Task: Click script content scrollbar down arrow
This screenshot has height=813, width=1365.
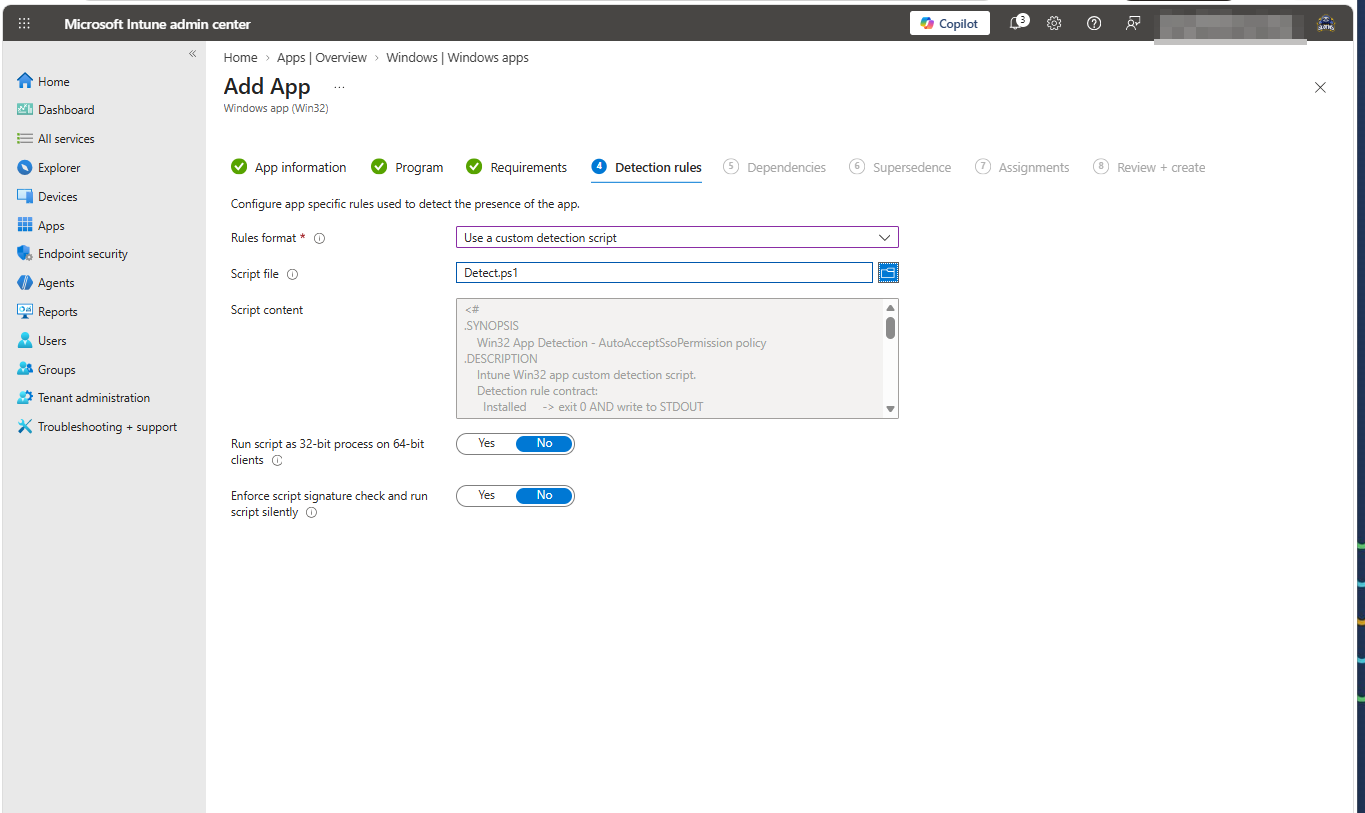Action: click(890, 408)
